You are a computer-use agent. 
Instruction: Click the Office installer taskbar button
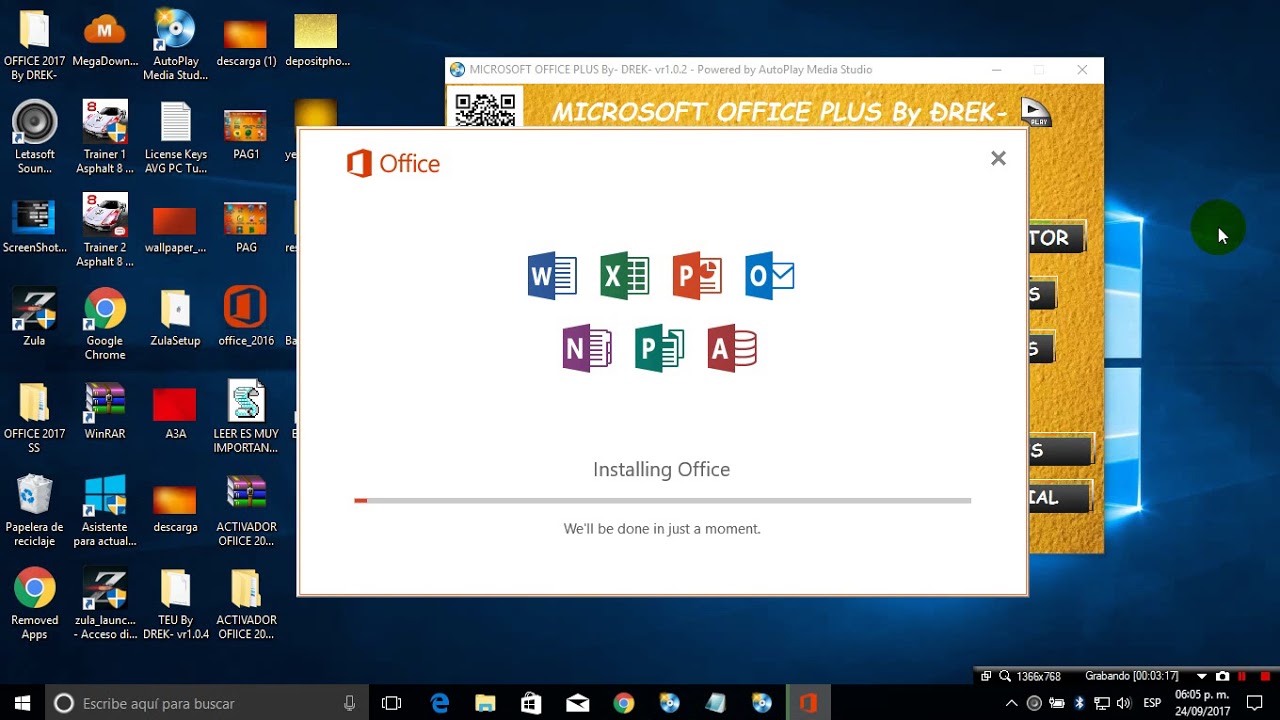[808, 703]
